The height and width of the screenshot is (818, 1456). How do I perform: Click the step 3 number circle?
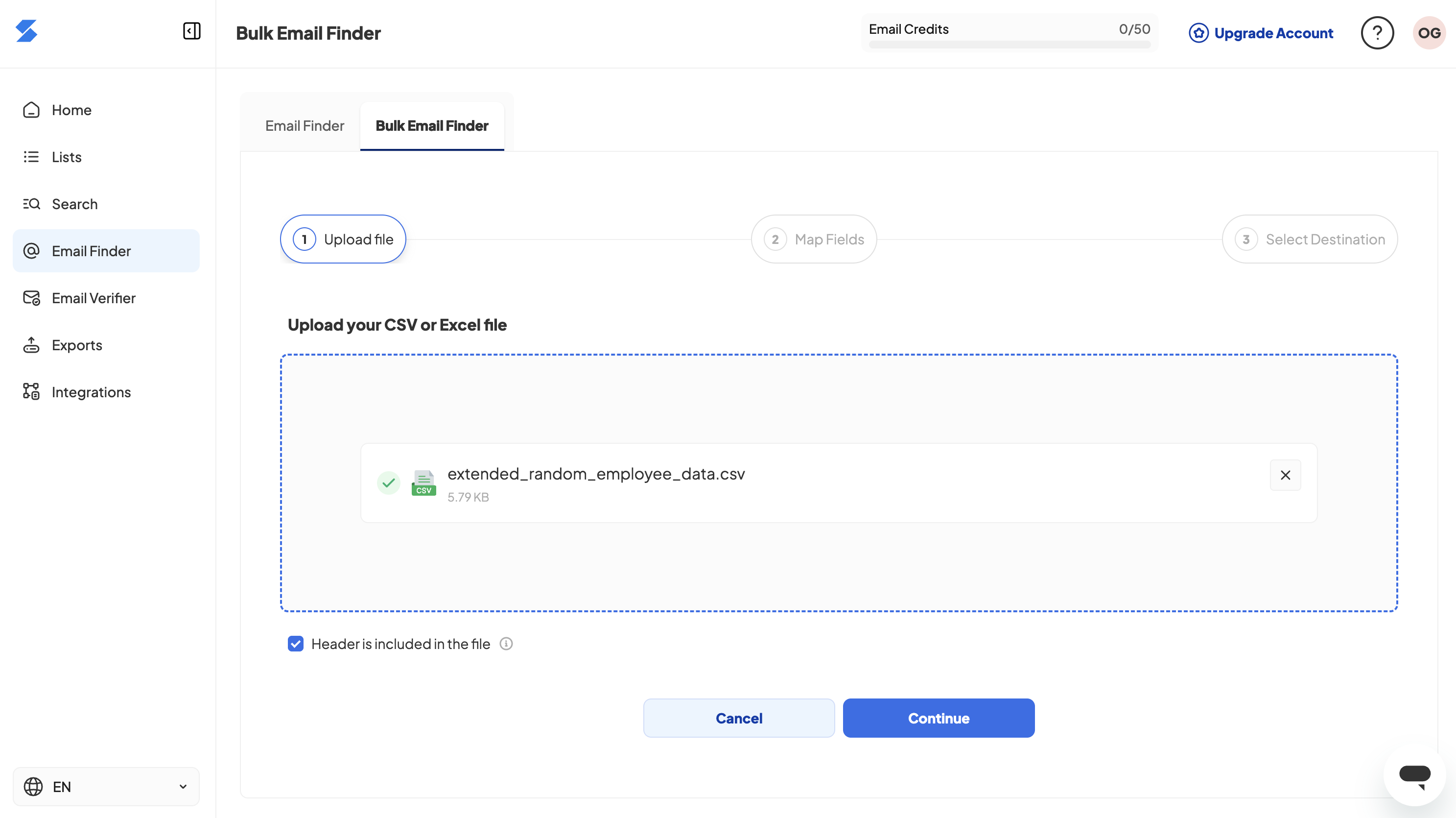(1246, 239)
